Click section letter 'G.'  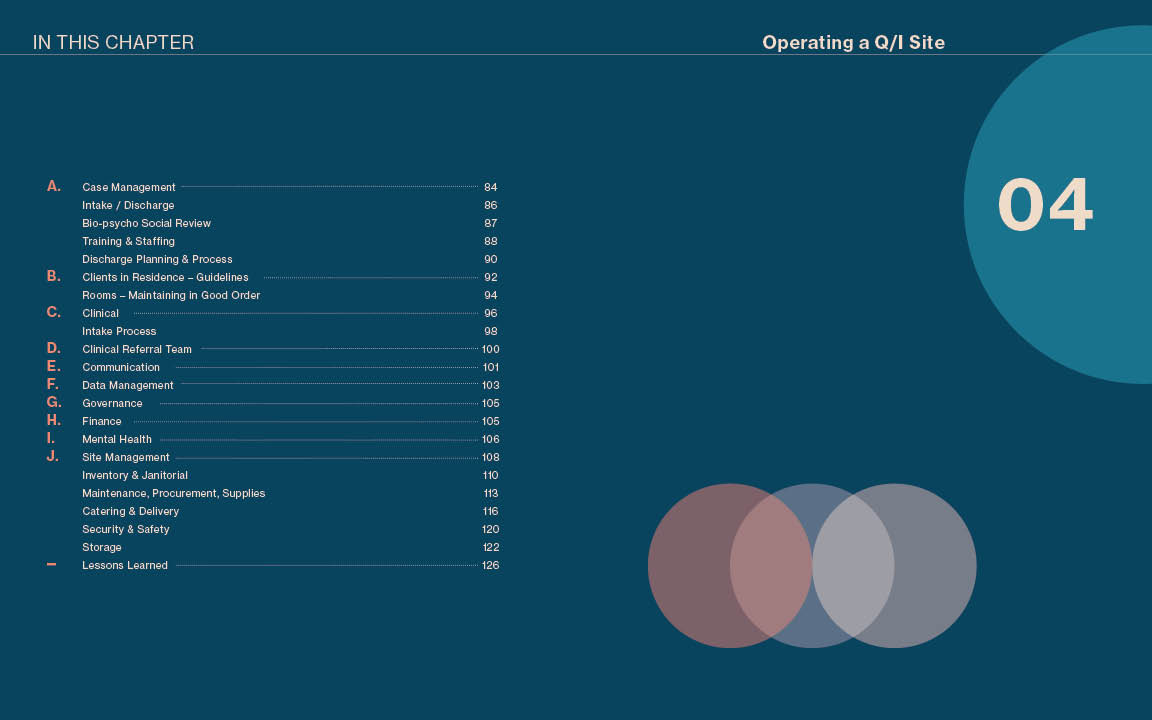54,402
